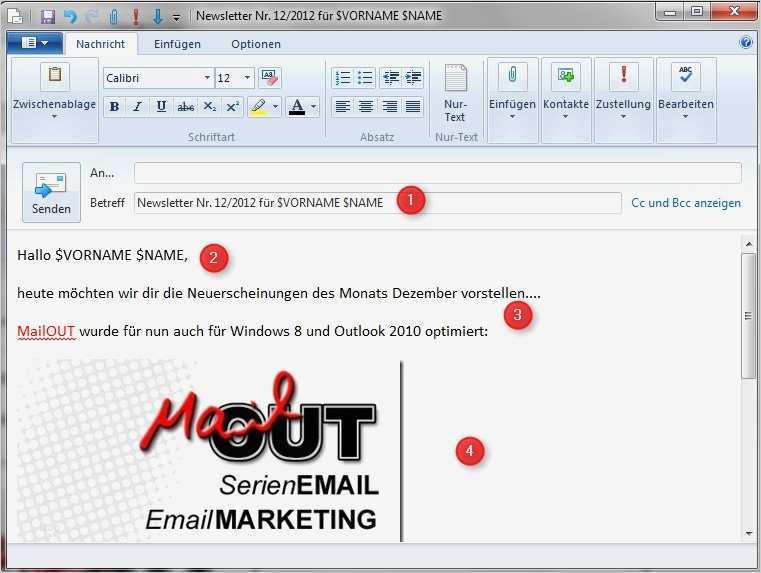The width and height of the screenshot is (761, 573).
Task: Click the message body scrollbar up arrow
Action: (749, 244)
